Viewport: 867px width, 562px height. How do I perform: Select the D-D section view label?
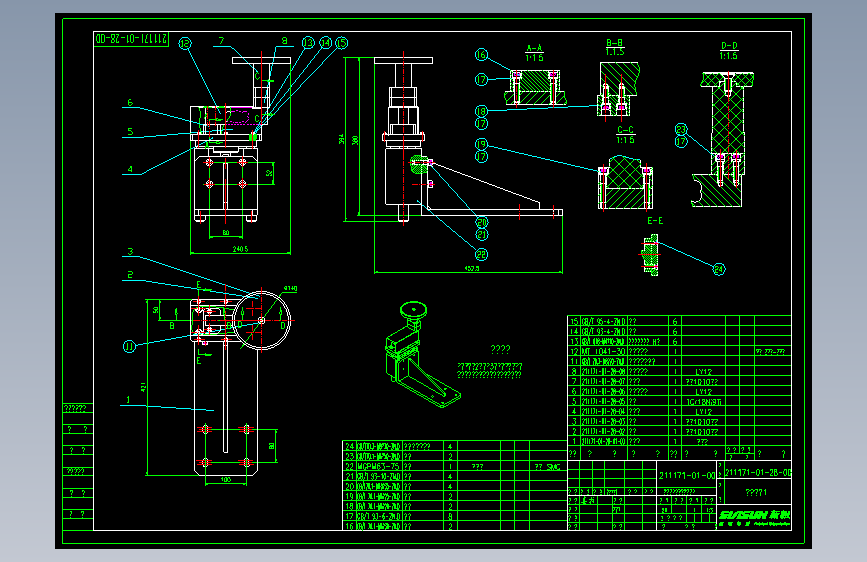point(729,51)
